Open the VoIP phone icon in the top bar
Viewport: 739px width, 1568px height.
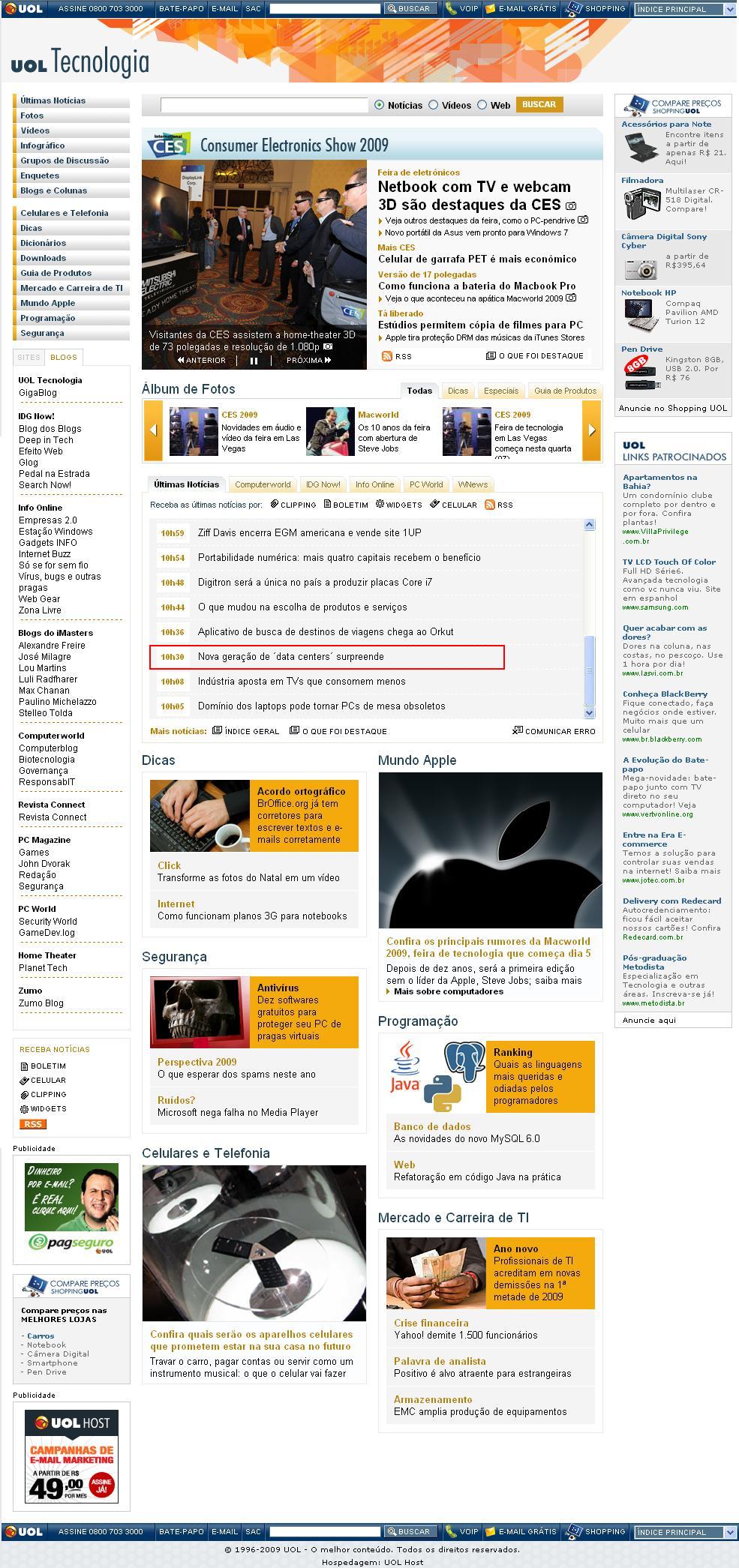click(x=450, y=9)
